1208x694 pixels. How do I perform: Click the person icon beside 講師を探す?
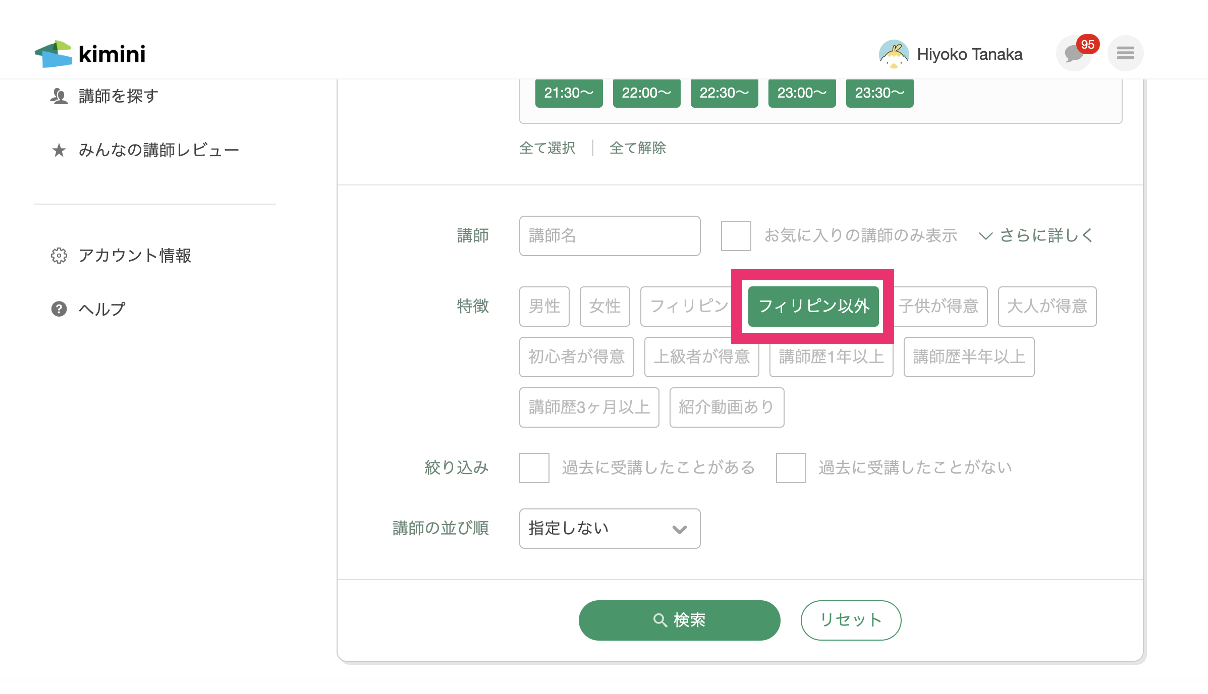click(58, 97)
